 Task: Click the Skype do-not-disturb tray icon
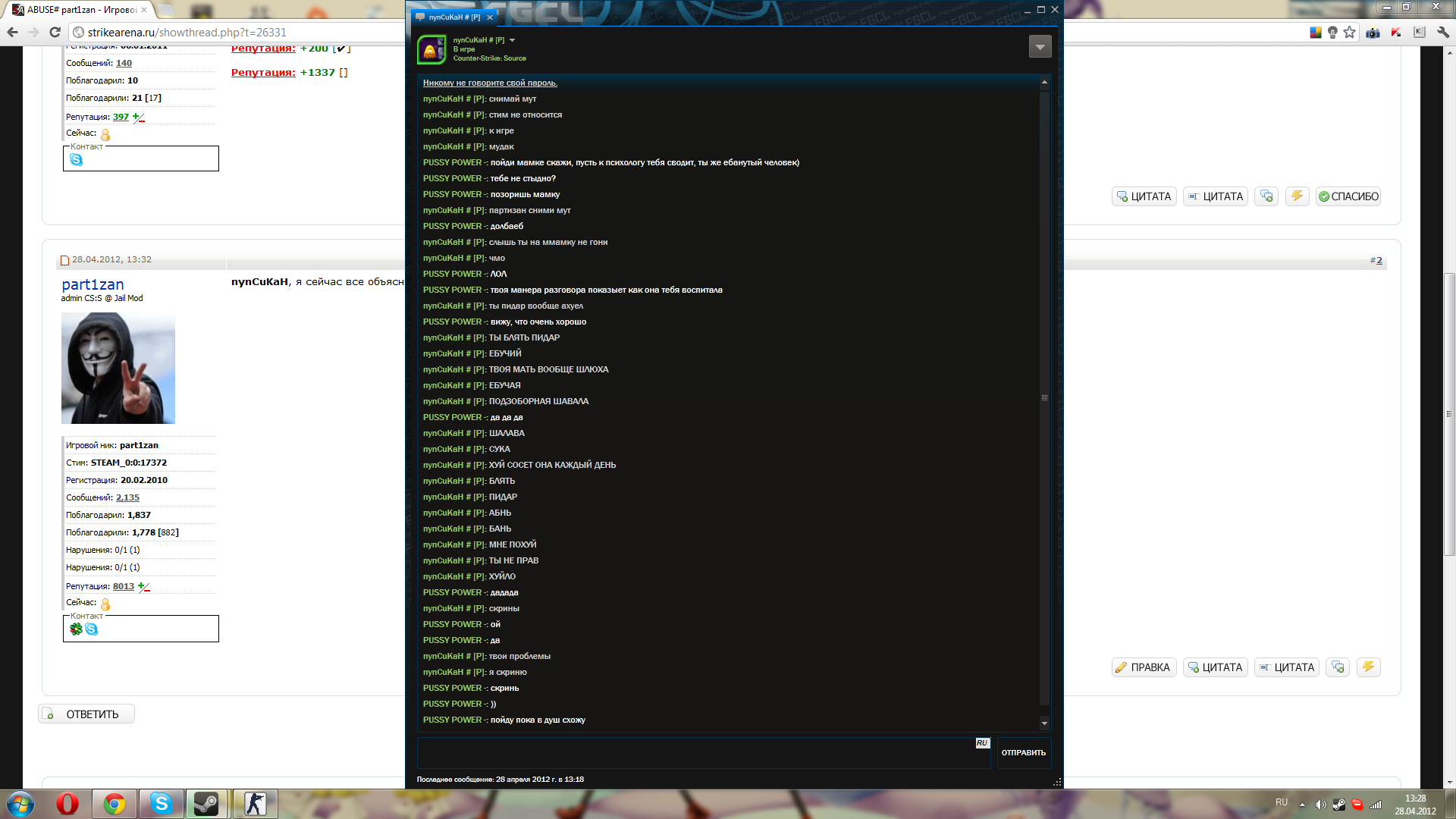coord(1357,805)
